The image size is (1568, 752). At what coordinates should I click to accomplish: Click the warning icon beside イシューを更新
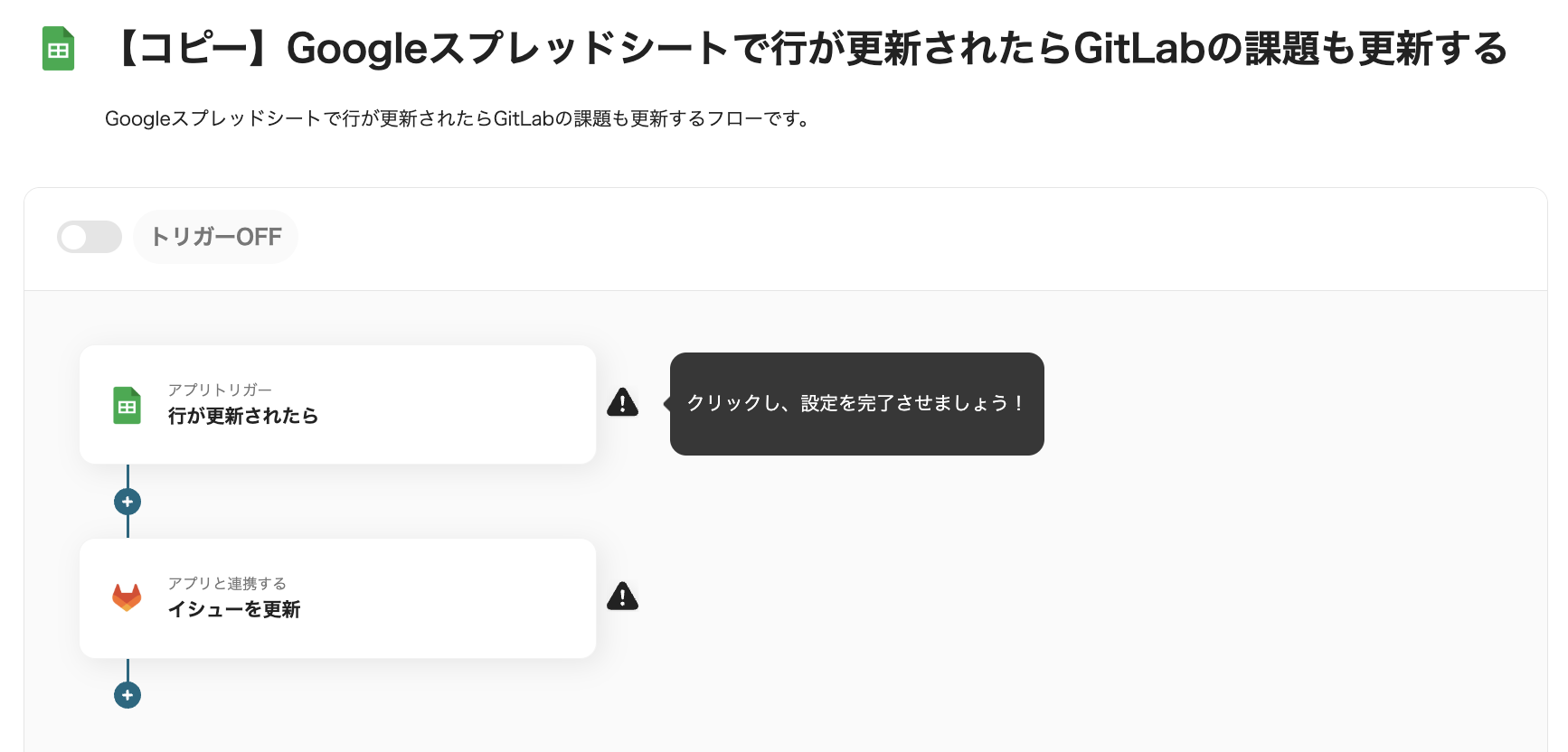pos(623,597)
